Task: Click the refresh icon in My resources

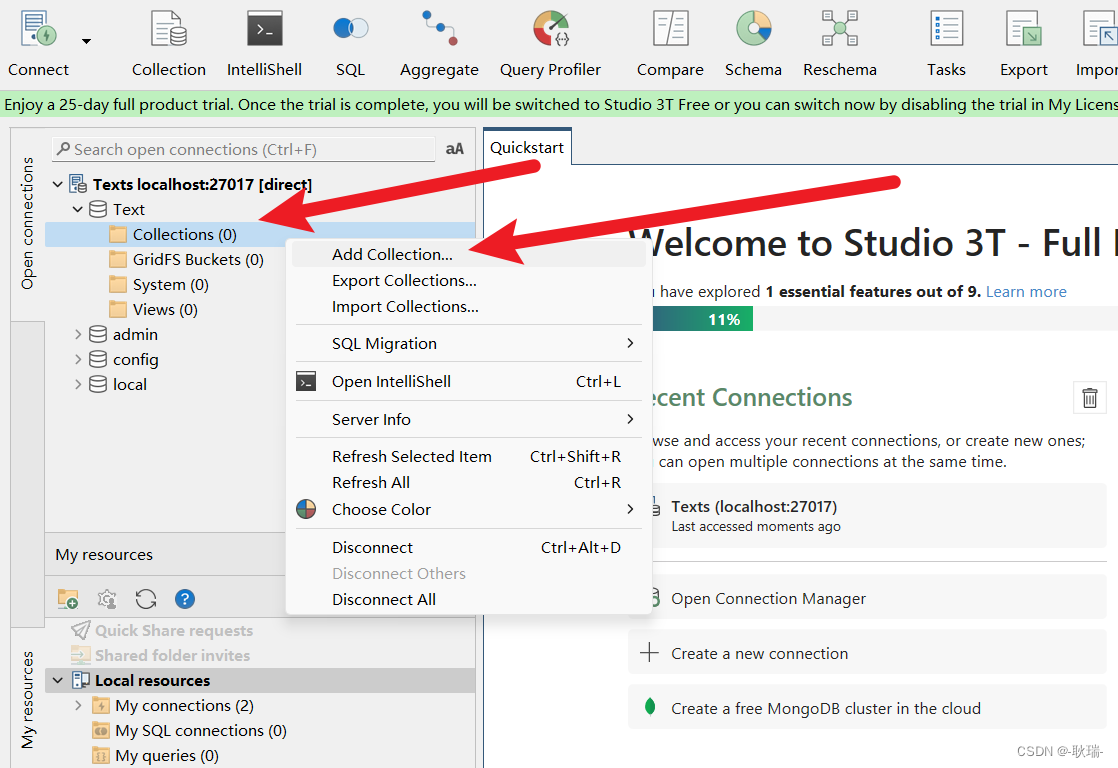Action: [x=146, y=599]
